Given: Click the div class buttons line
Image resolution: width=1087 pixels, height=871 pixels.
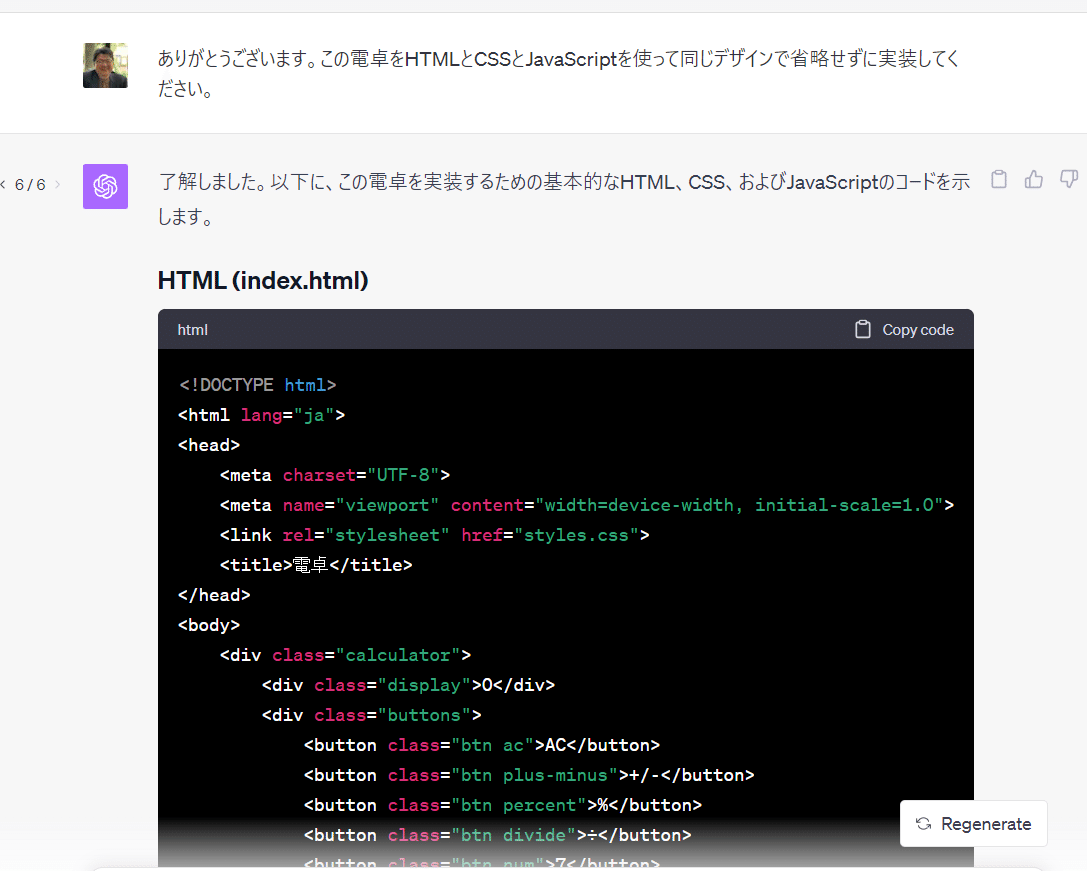Looking at the screenshot, I should click(x=372, y=715).
